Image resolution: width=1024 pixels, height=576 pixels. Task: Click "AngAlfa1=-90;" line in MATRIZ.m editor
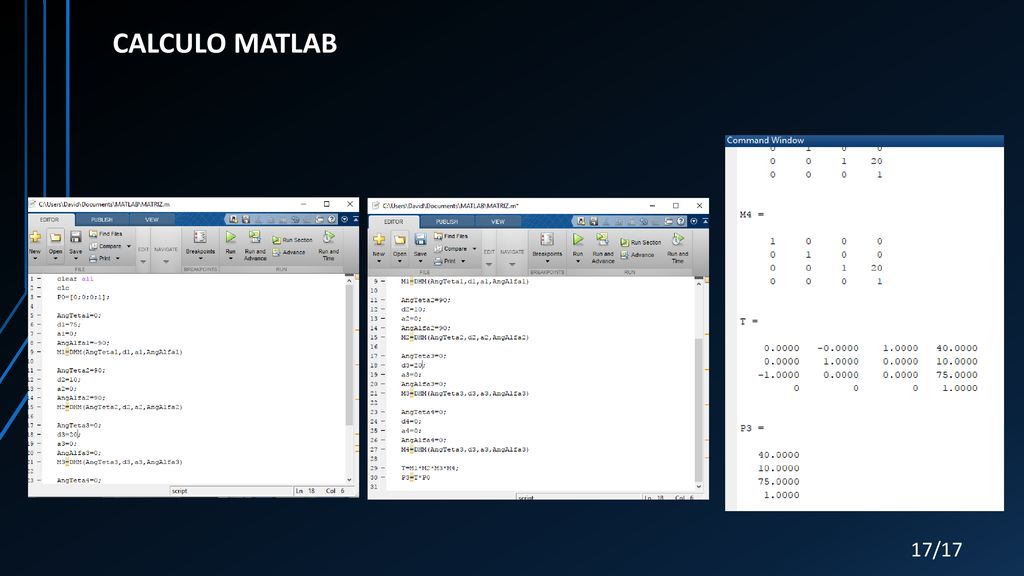coord(83,343)
